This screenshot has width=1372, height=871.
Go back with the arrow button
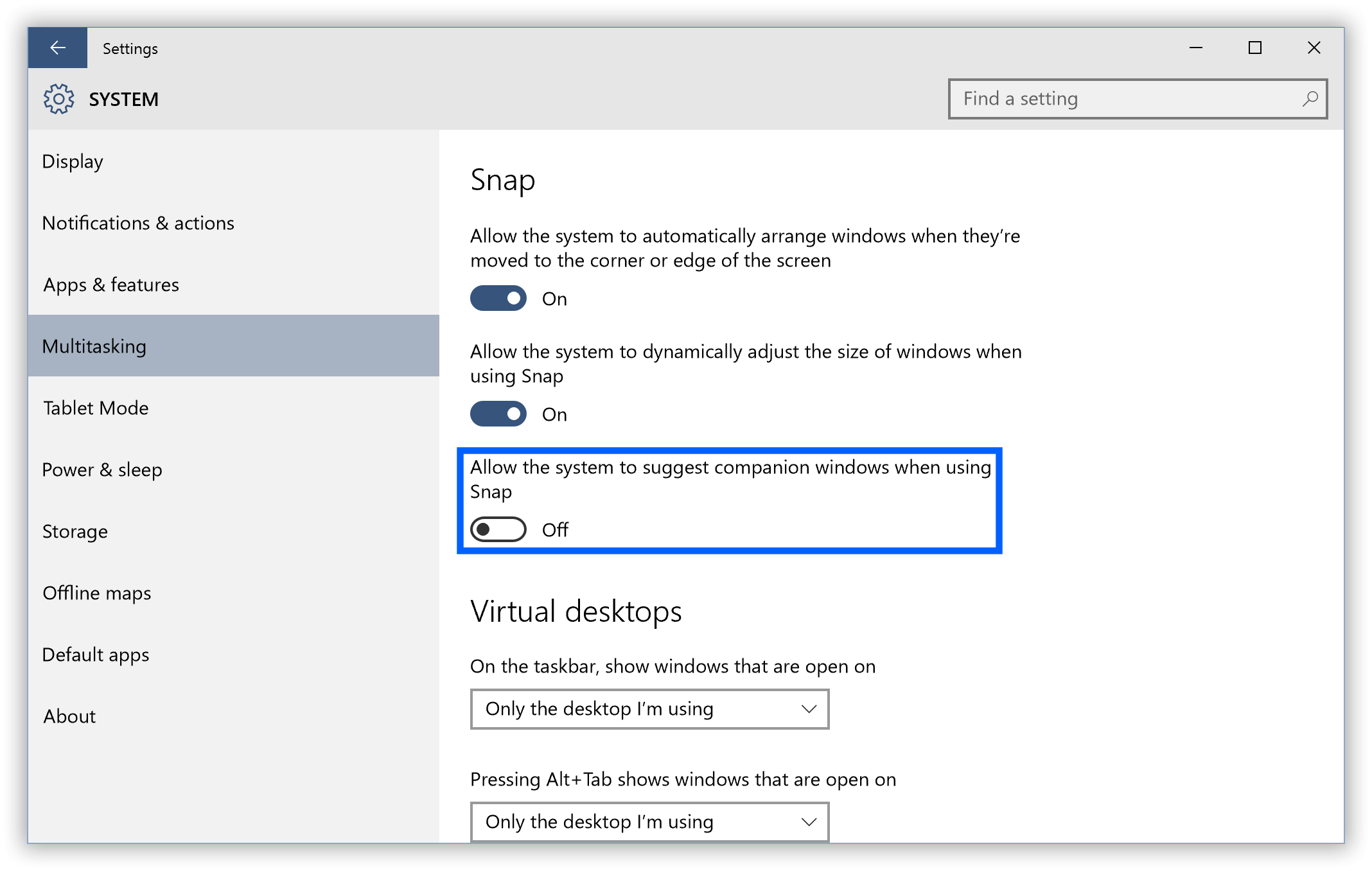(58, 48)
